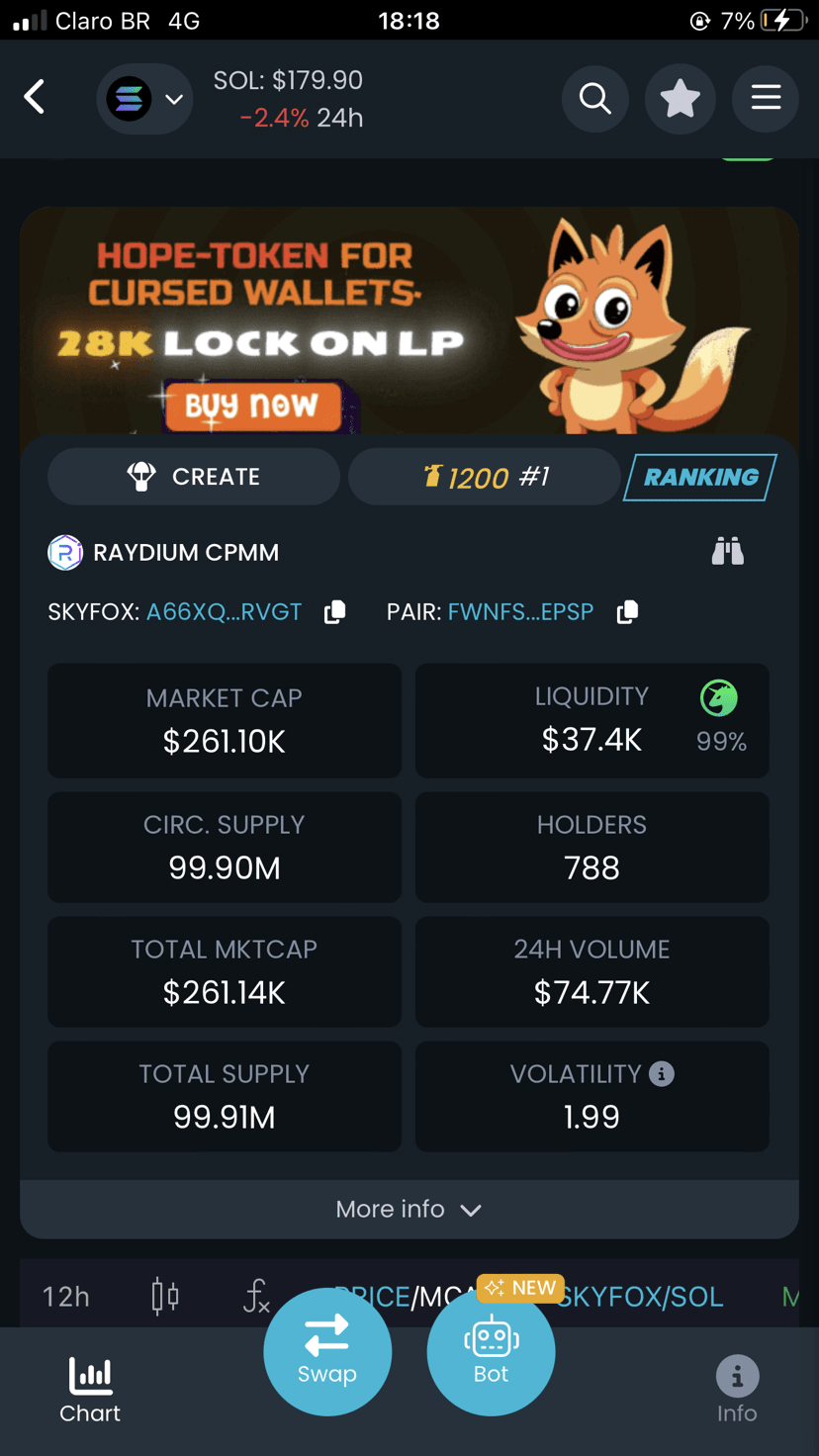This screenshot has width=819, height=1456.
Task: Switch to the Chart tab
Action: click(x=90, y=1390)
